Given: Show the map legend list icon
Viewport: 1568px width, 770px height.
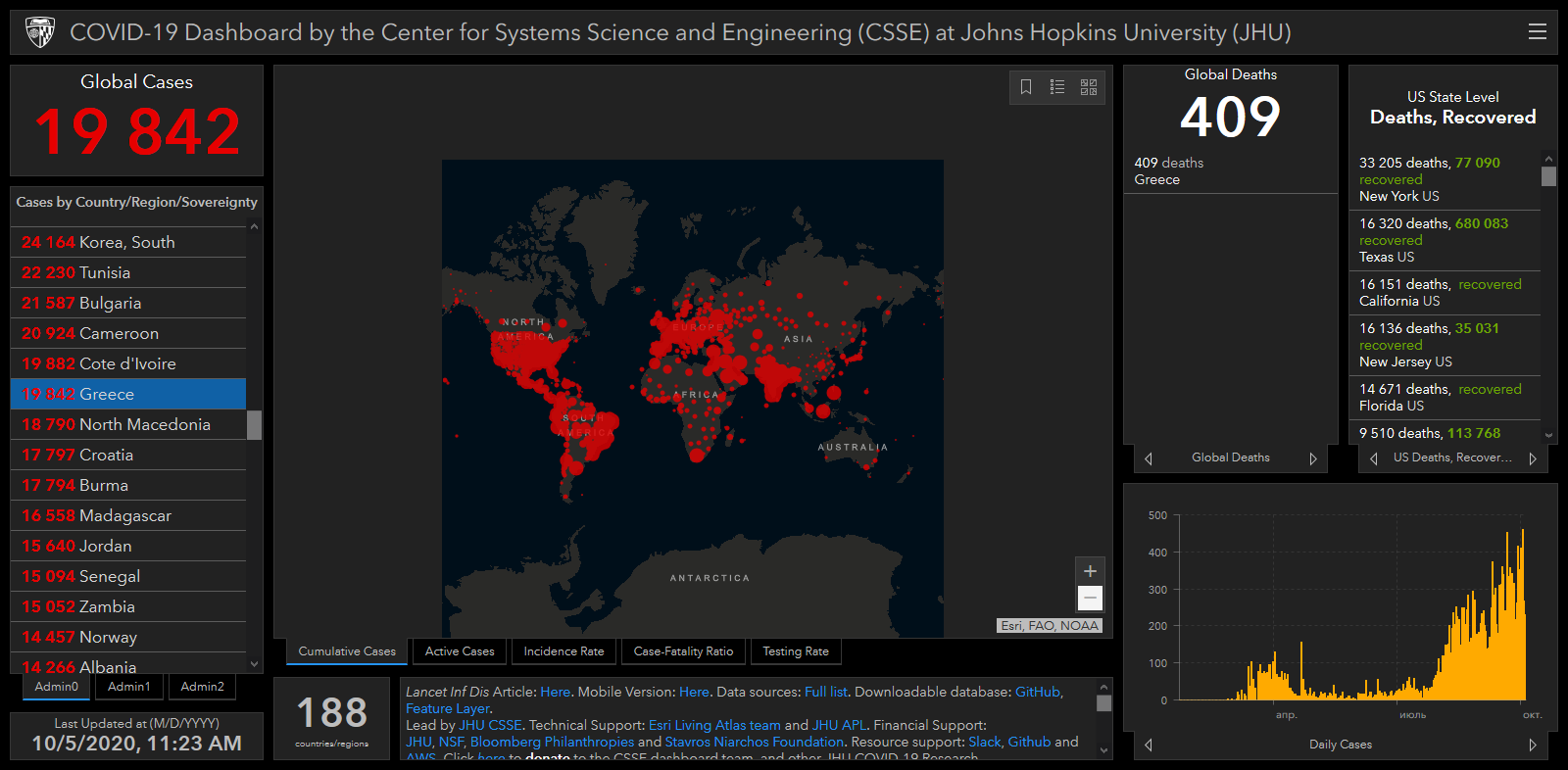Looking at the screenshot, I should coord(1057,87).
